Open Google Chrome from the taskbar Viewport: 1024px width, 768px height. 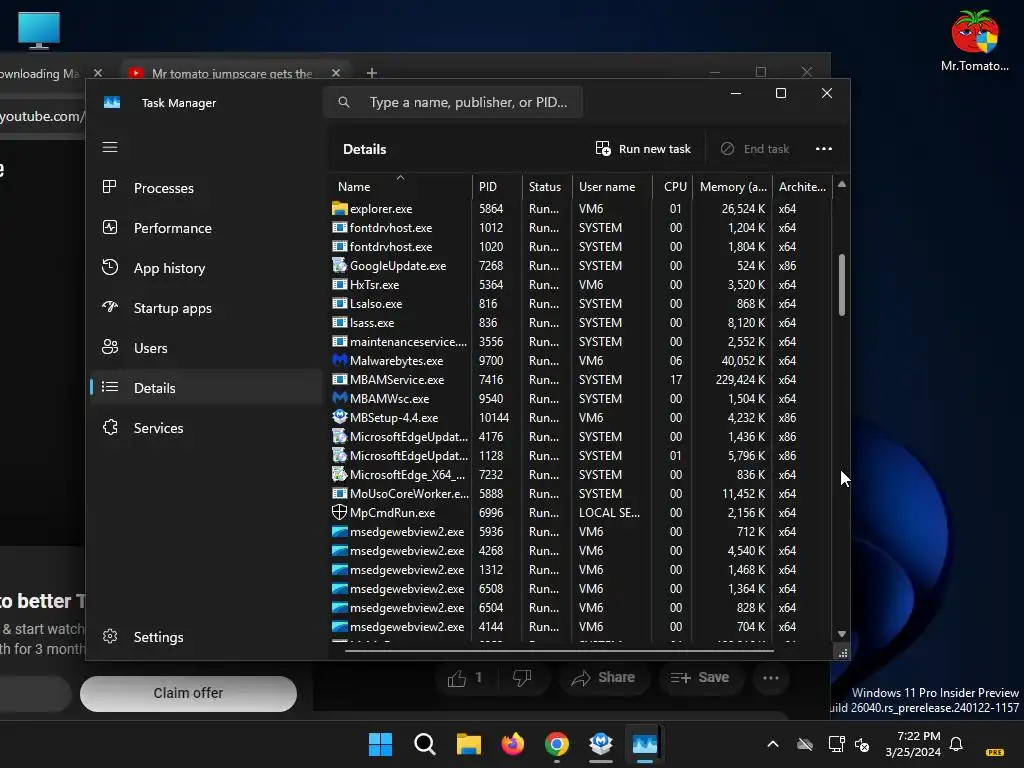[x=556, y=744]
